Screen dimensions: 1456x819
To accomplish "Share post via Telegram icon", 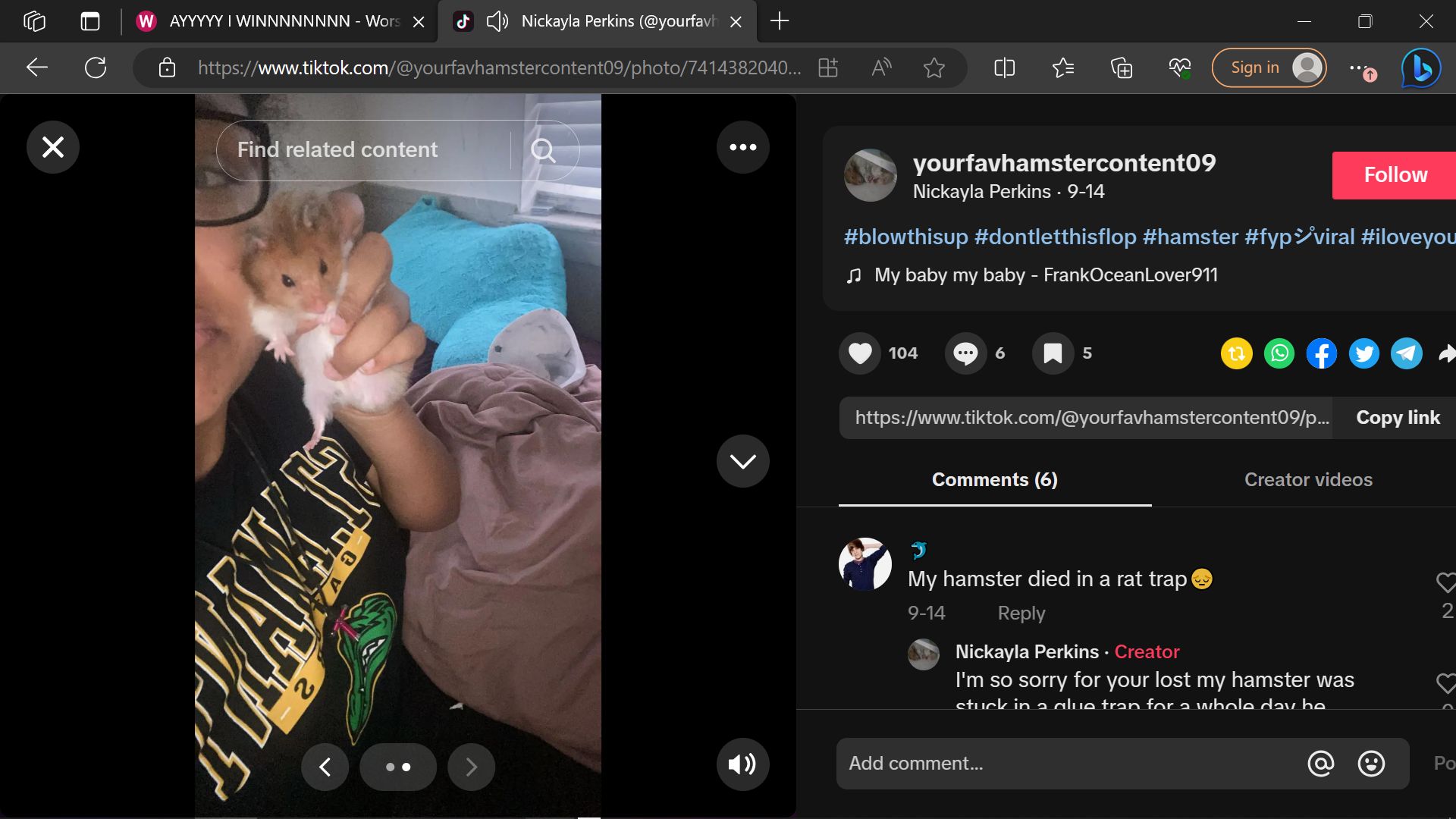I will tap(1406, 354).
